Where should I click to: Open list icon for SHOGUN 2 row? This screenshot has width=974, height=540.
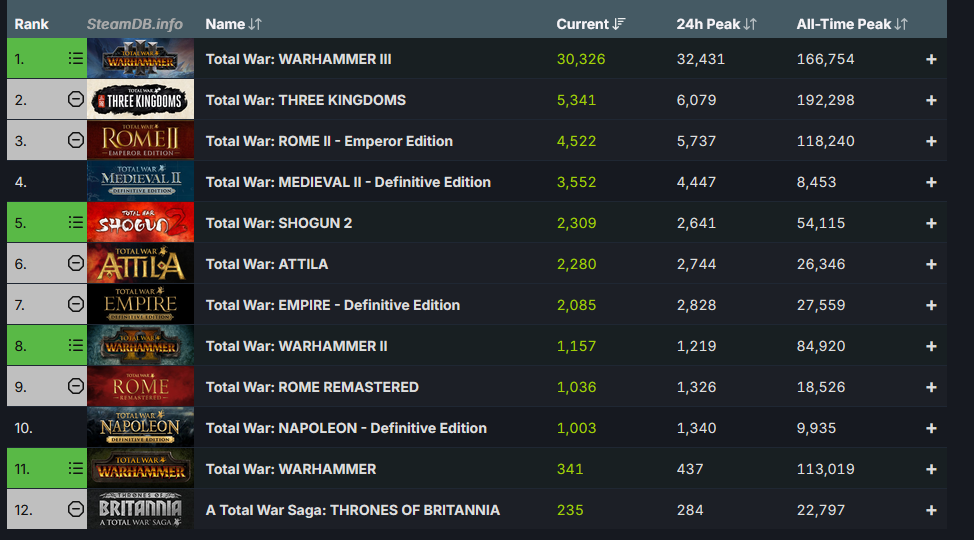coord(76,222)
